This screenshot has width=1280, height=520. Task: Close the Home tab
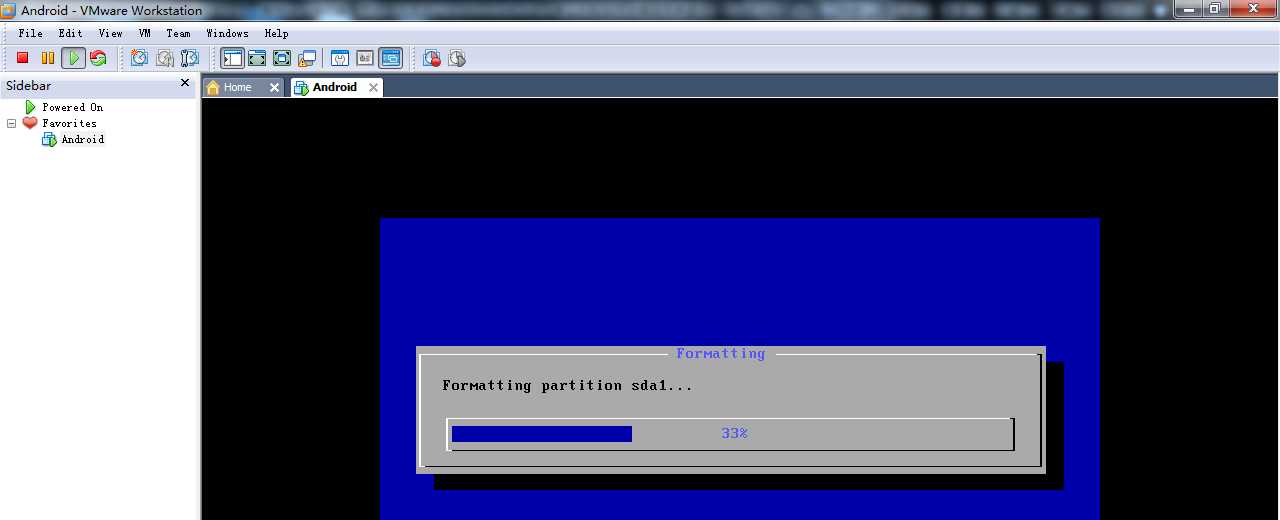point(274,88)
